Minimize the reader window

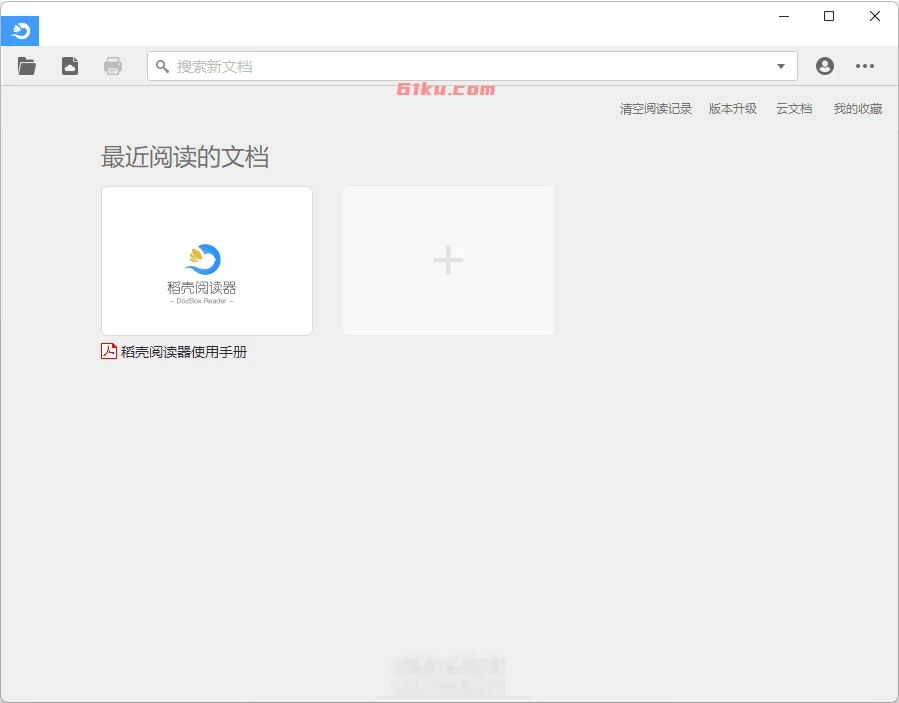click(x=784, y=16)
